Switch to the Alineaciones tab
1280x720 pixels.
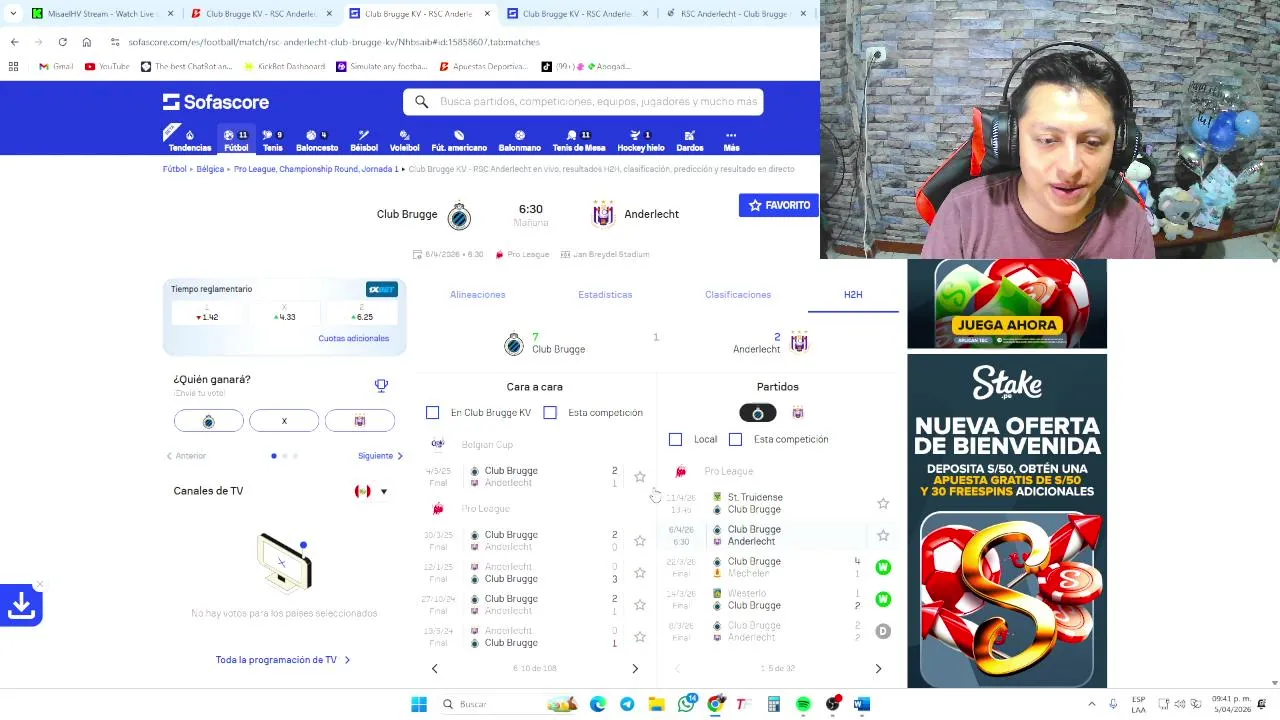[478, 295]
